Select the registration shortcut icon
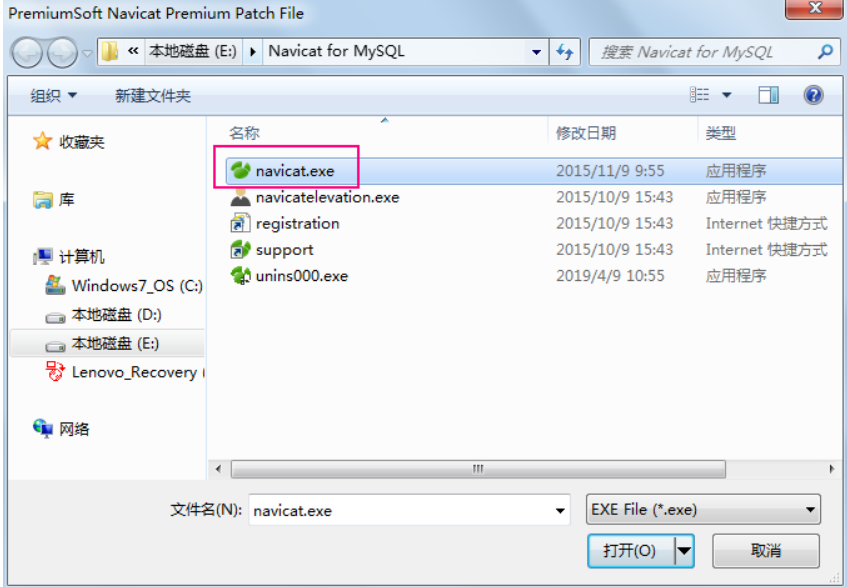Screen dimensions: 847x587 pyautogui.click(x=240, y=223)
